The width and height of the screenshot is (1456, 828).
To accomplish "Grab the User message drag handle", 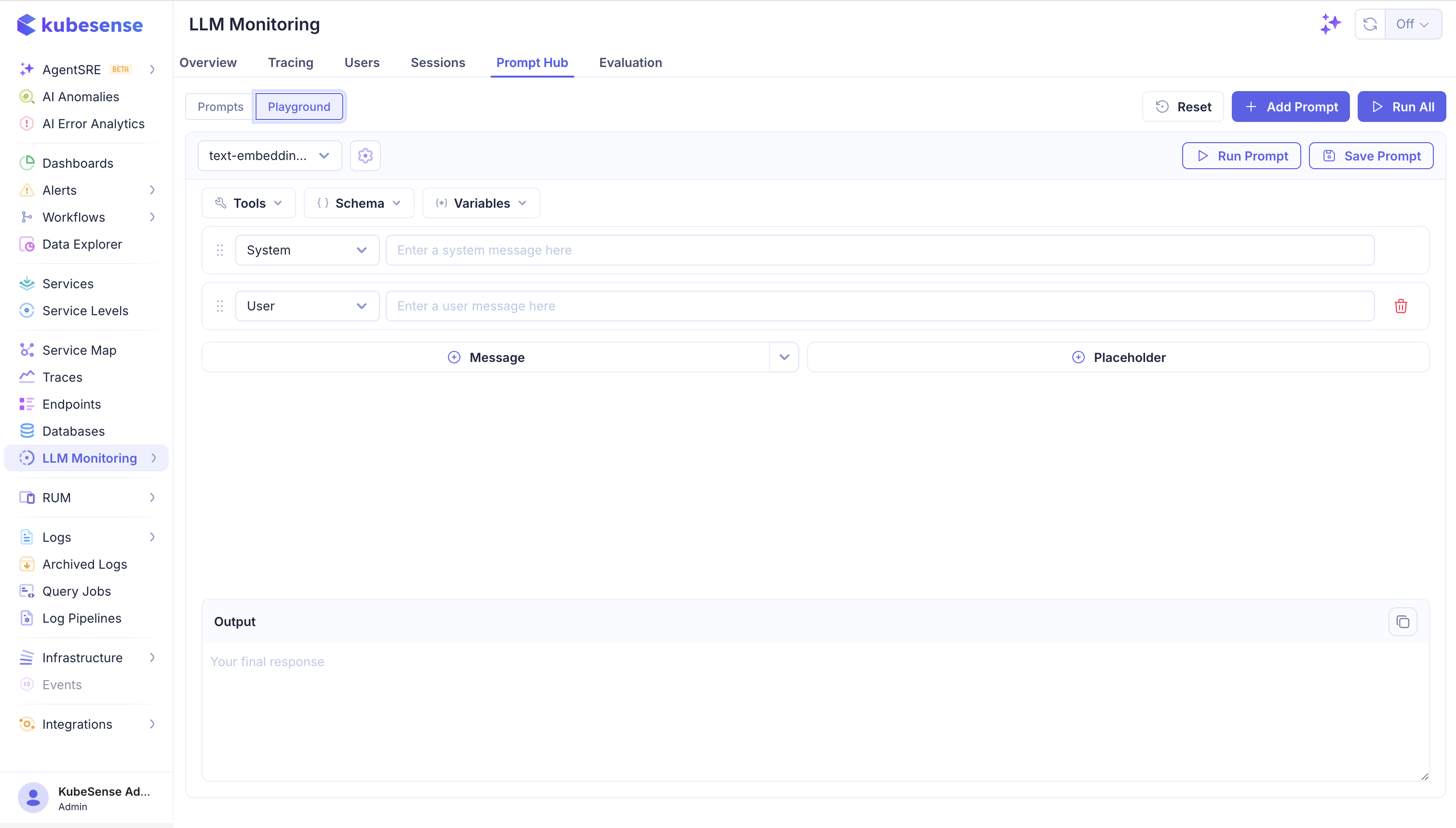I will pos(219,306).
